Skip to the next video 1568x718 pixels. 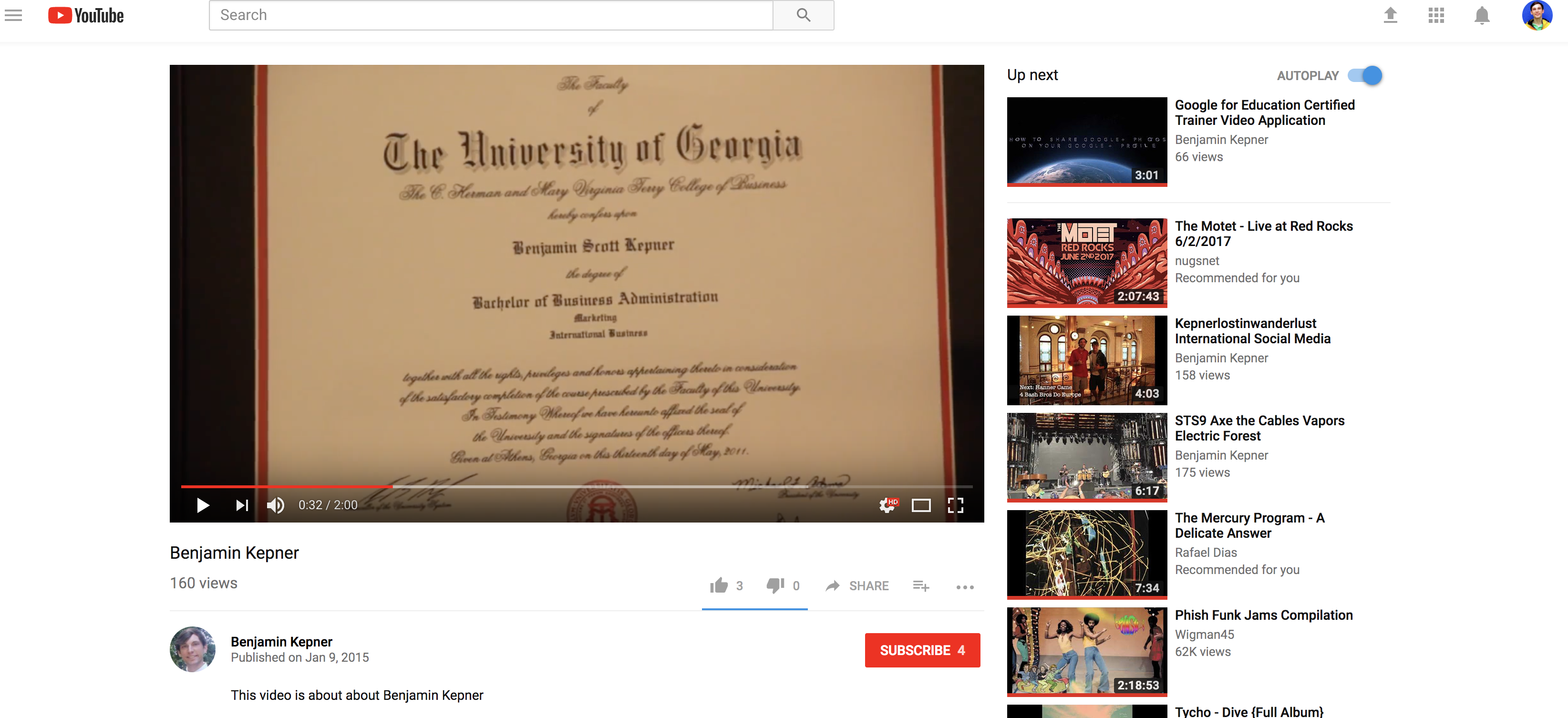pos(242,505)
